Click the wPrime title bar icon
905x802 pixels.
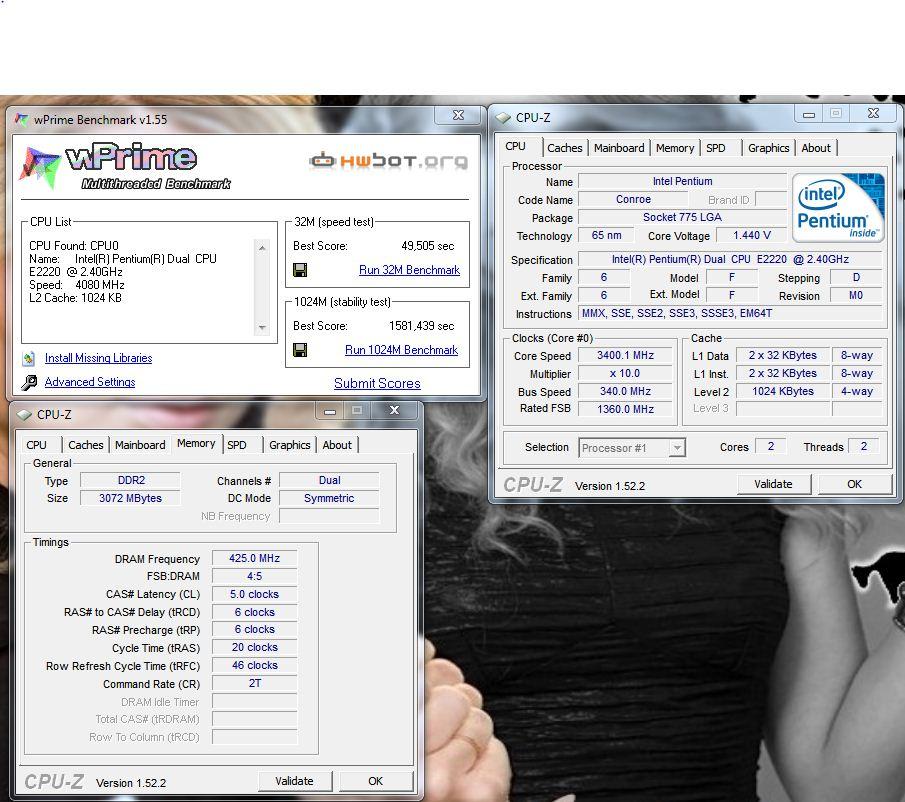tap(21, 119)
